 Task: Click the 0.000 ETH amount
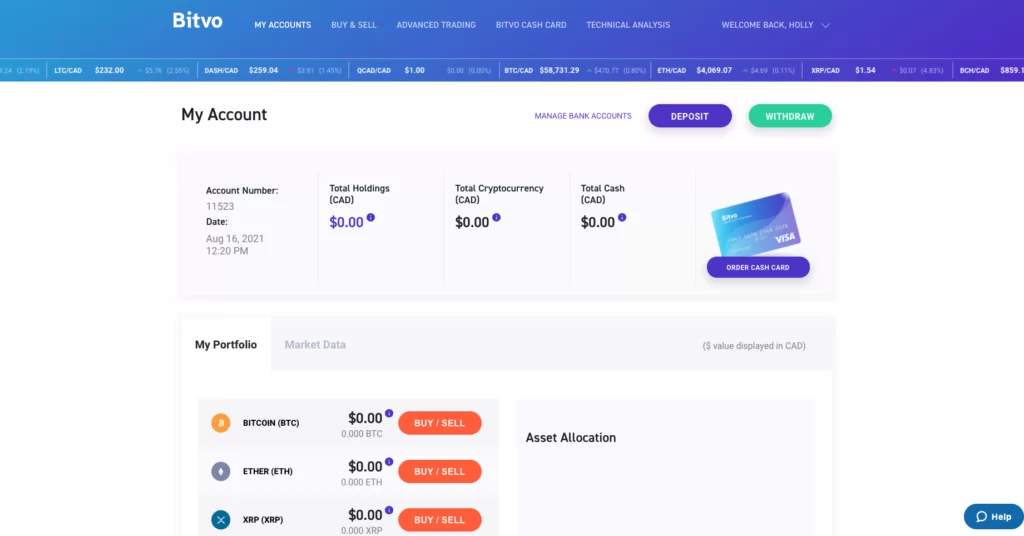pos(362,482)
